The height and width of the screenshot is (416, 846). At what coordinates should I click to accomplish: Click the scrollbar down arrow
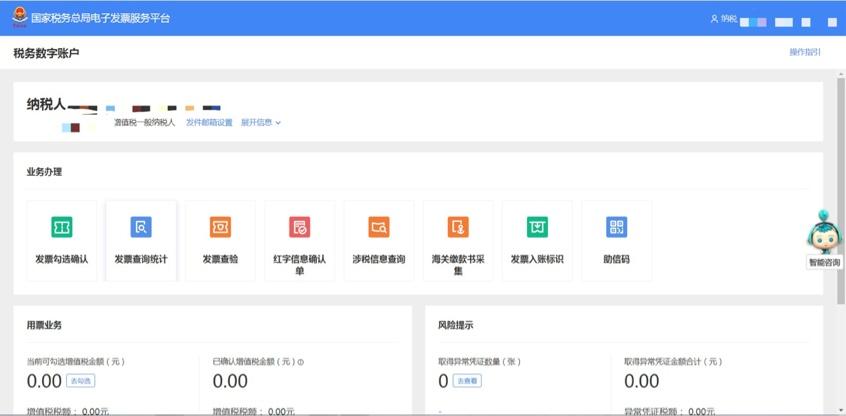840,410
